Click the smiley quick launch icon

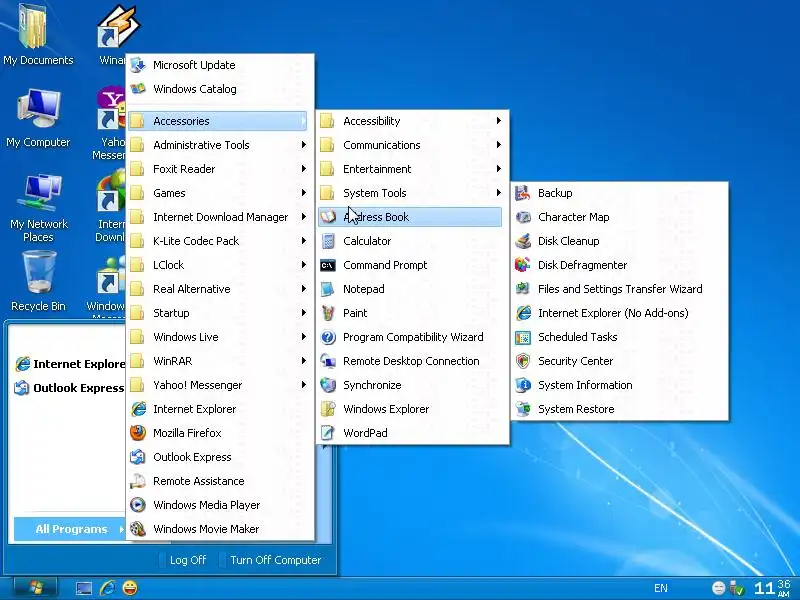tap(130, 588)
